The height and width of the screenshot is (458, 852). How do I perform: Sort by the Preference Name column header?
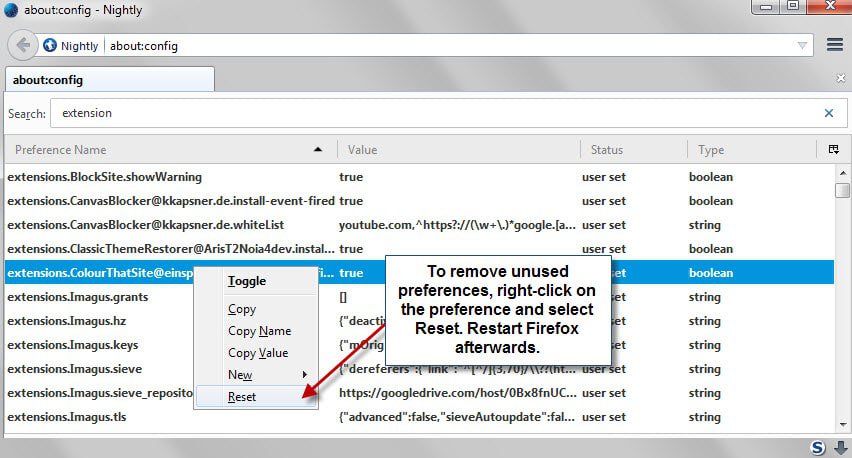click(x=165, y=150)
